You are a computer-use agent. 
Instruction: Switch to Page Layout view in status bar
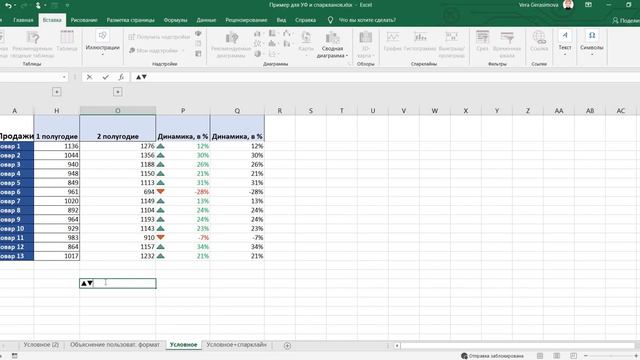pos(557,356)
